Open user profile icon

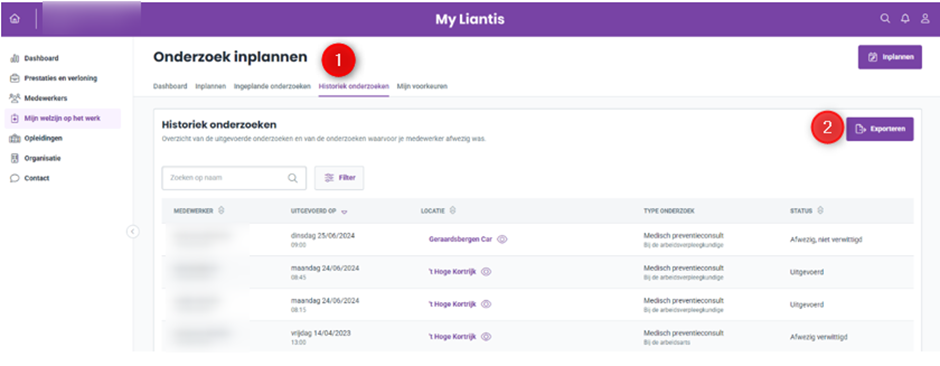click(x=925, y=19)
